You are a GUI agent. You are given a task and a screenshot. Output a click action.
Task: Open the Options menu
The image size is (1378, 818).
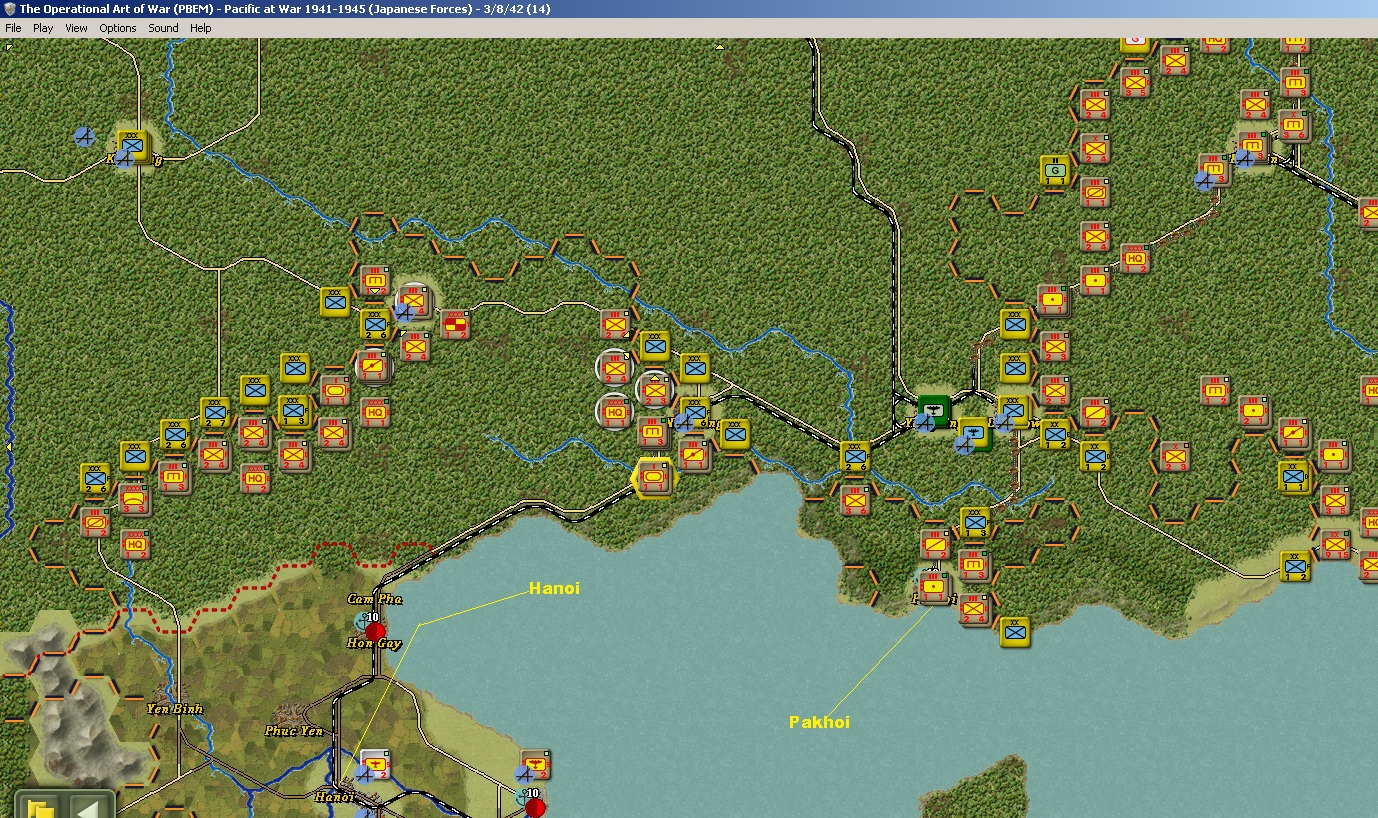pyautogui.click(x=118, y=28)
